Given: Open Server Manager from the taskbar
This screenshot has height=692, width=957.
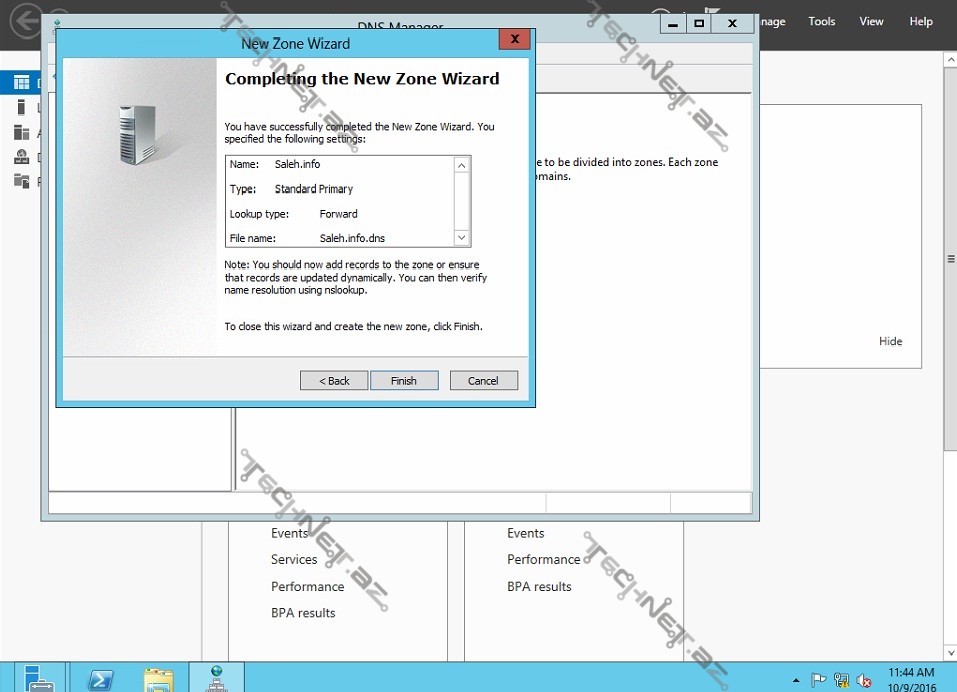Looking at the screenshot, I should (x=39, y=678).
